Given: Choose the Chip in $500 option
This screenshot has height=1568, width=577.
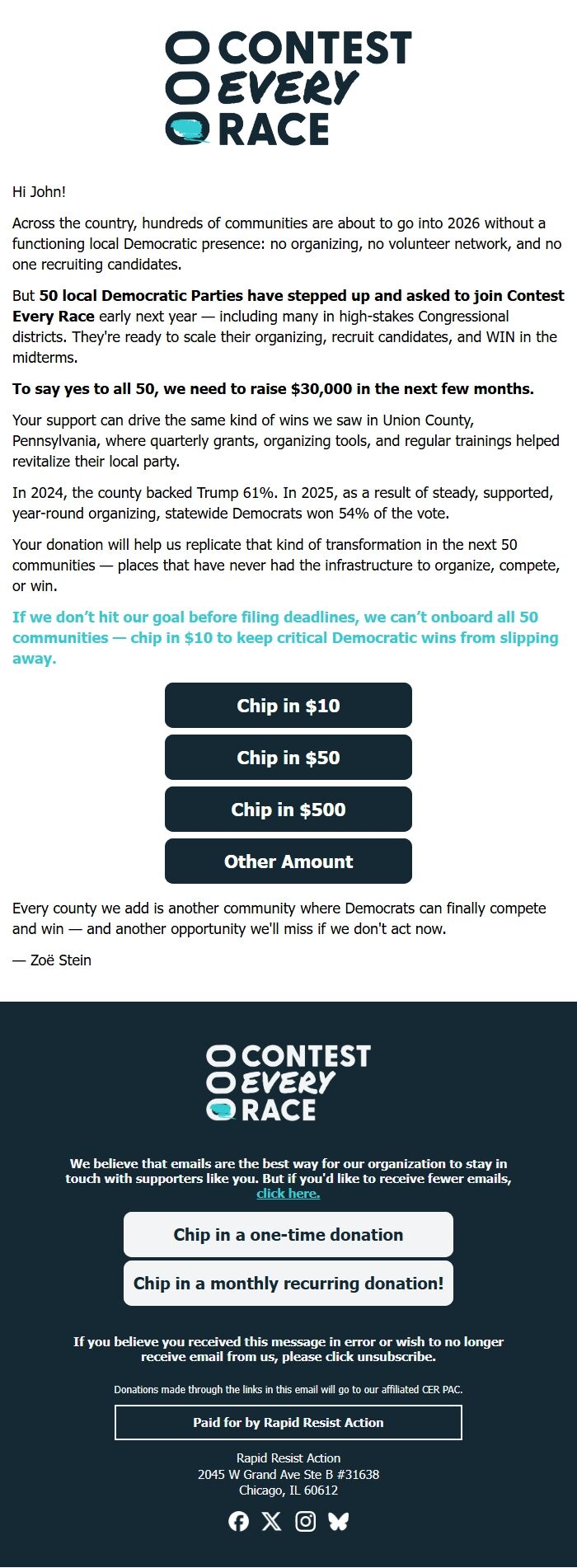Looking at the screenshot, I should [288, 809].
